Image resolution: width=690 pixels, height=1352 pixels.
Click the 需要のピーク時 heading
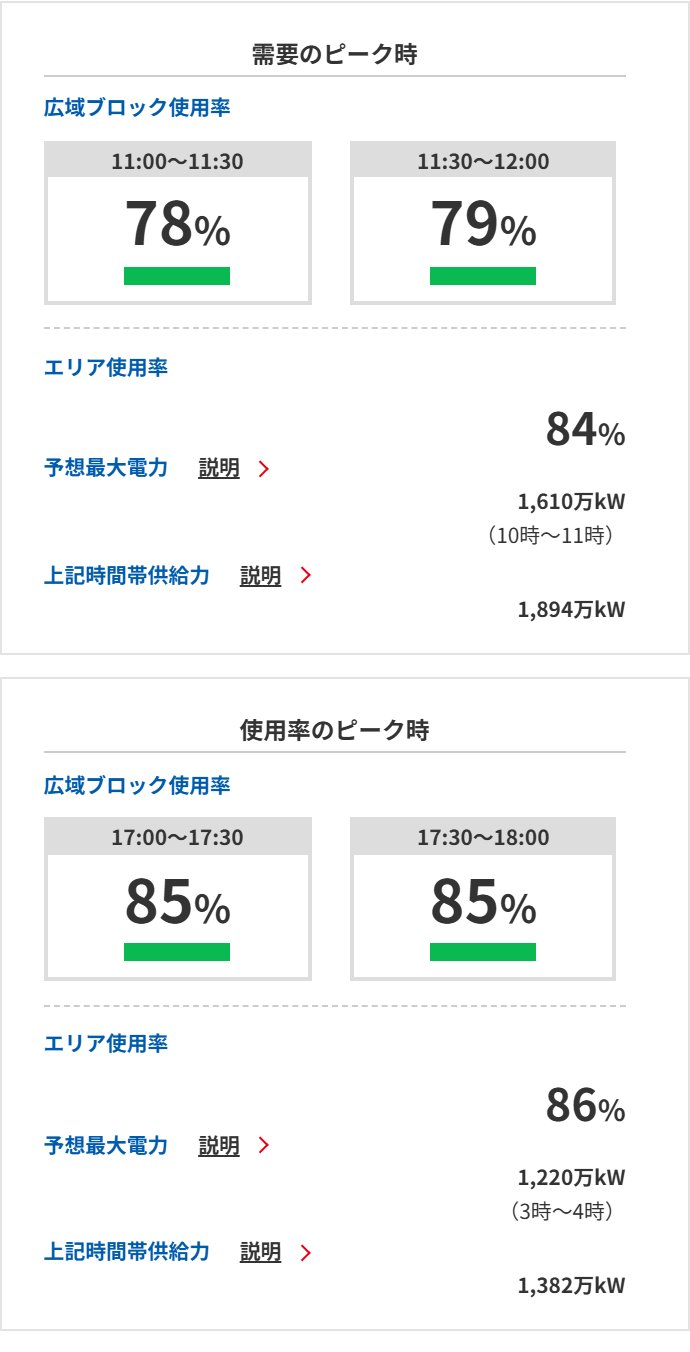click(335, 55)
